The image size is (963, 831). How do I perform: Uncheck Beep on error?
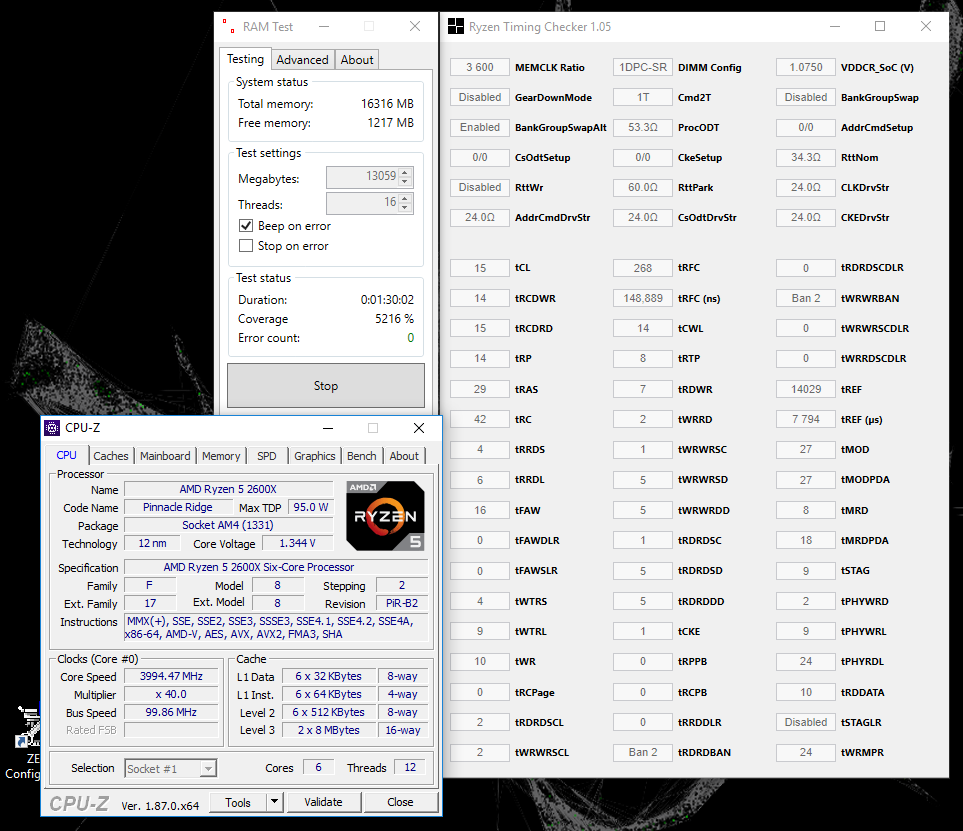coord(247,225)
